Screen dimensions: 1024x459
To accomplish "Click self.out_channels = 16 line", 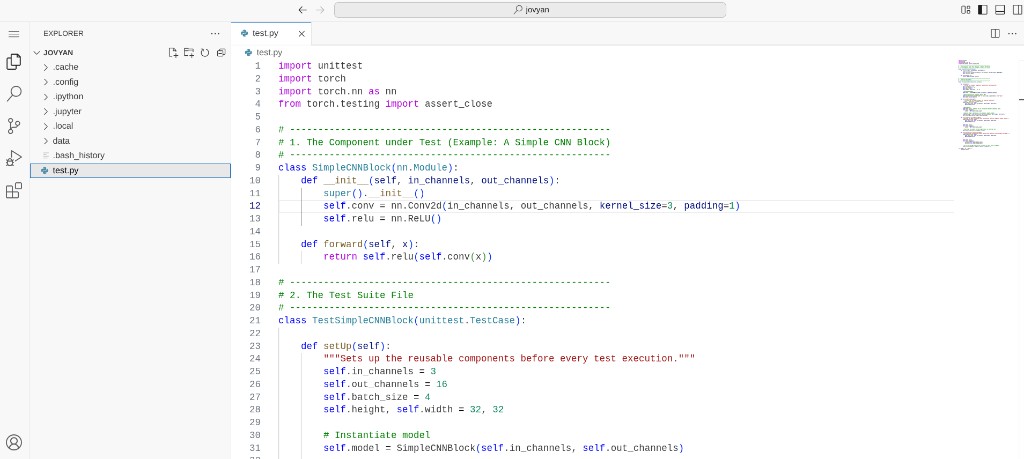I will [385, 384].
